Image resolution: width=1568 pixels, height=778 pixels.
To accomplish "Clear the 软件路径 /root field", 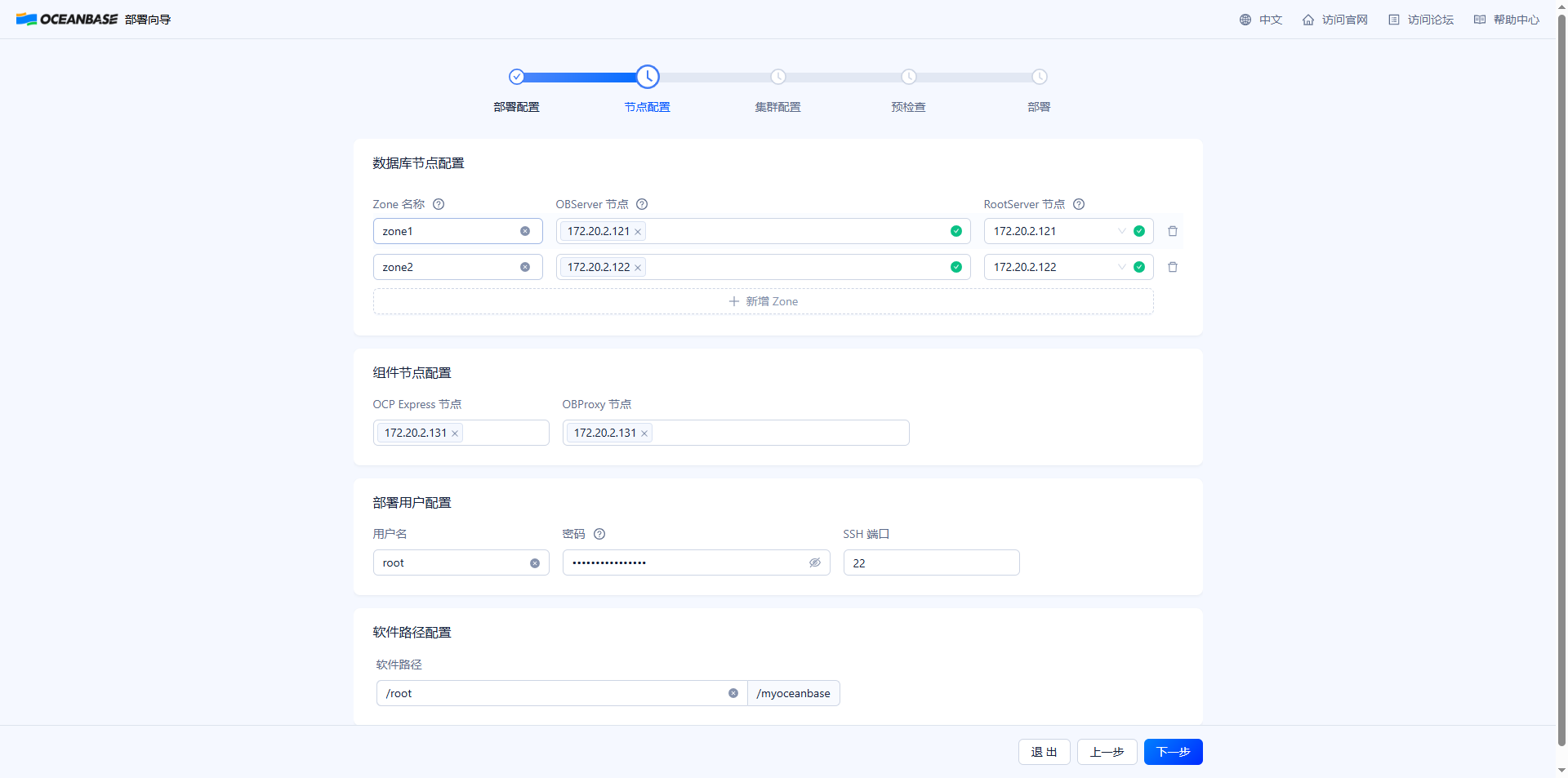I will (x=733, y=693).
